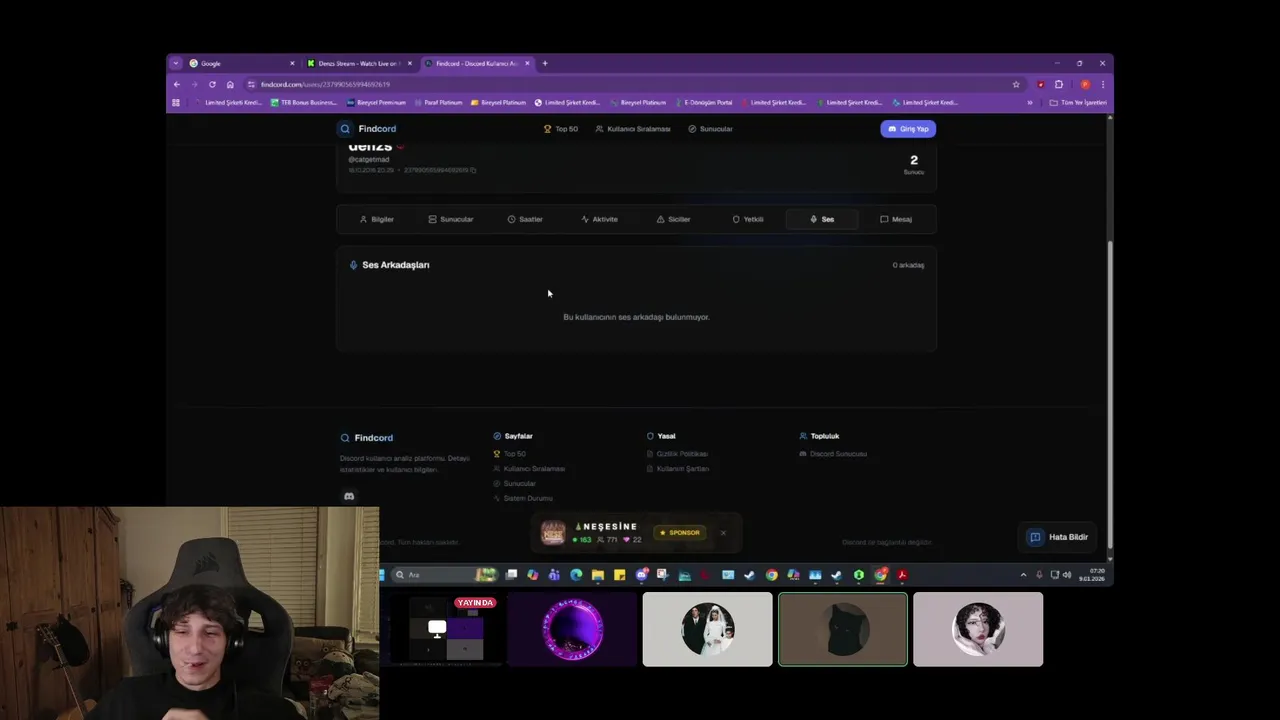1280x720 pixels.
Task: Select the wedding photo participant tile
Action: (x=707, y=629)
